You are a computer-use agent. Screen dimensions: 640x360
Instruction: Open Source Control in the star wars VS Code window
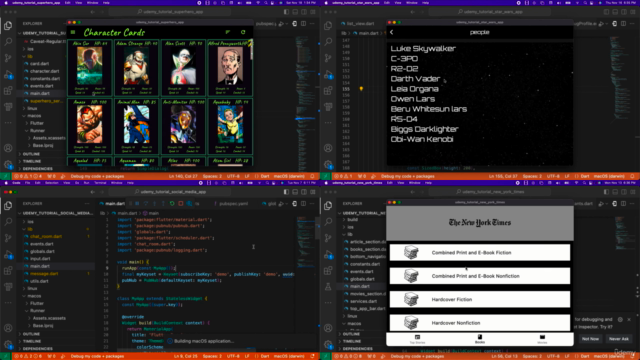pyautogui.click(x=328, y=58)
